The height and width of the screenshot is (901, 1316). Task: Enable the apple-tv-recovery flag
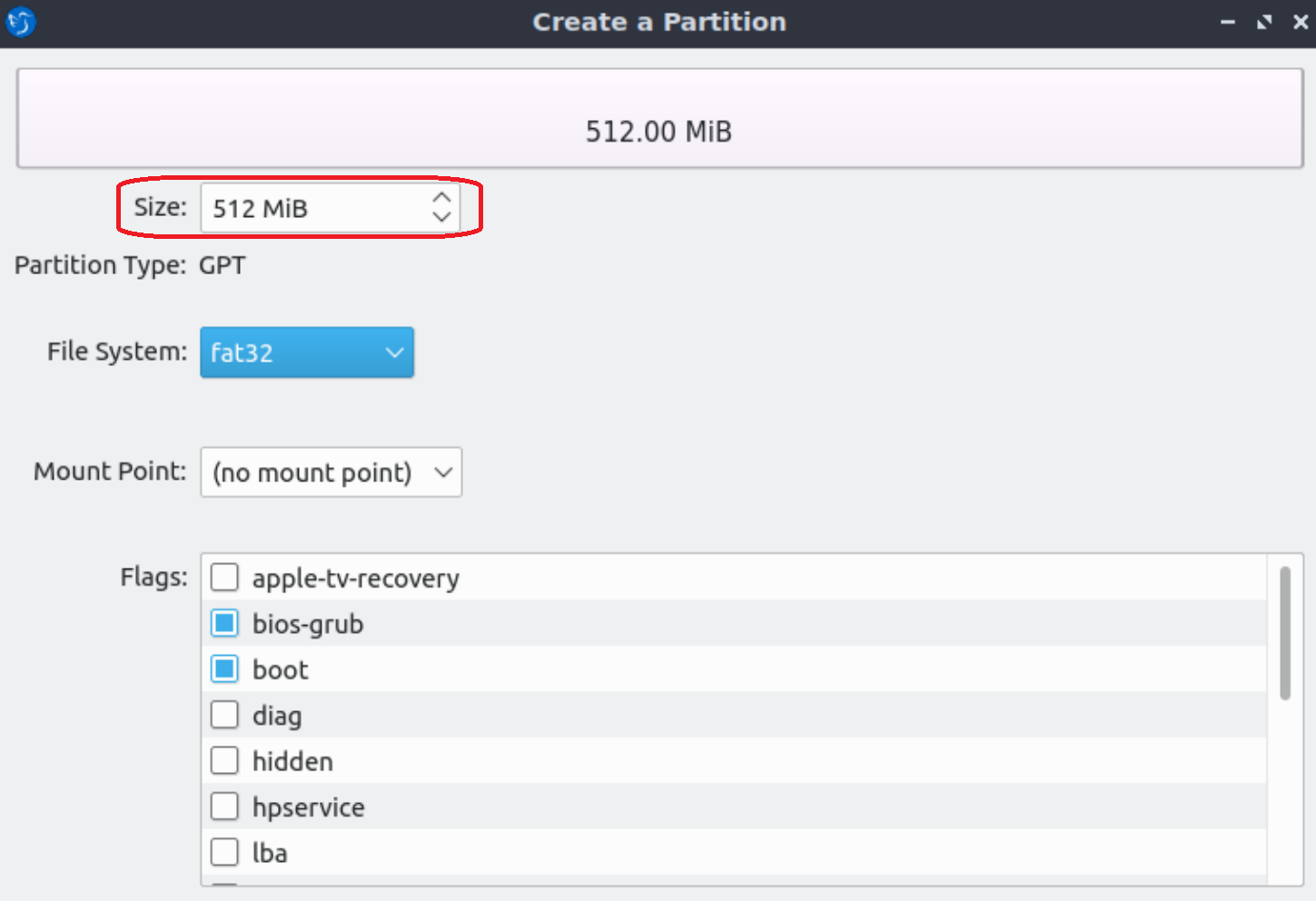(x=224, y=577)
